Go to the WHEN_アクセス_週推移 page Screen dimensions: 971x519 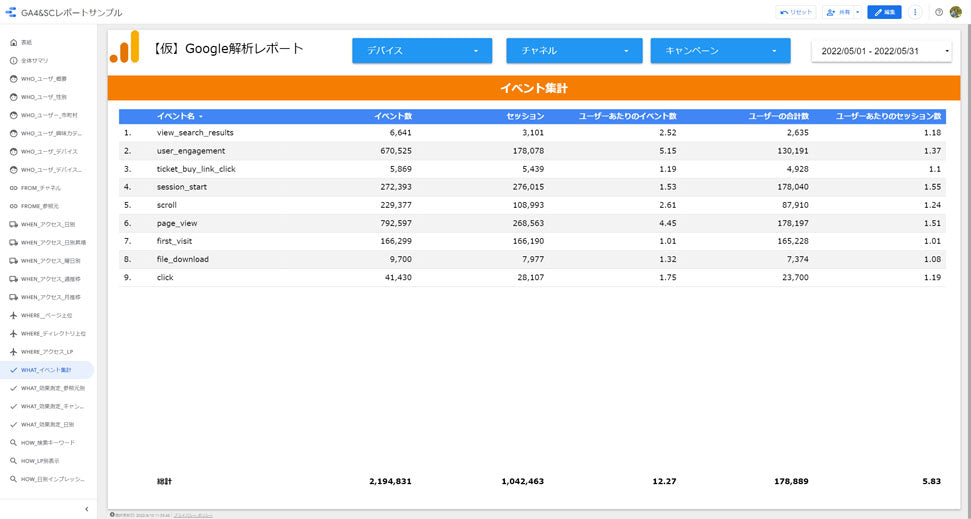(x=51, y=279)
